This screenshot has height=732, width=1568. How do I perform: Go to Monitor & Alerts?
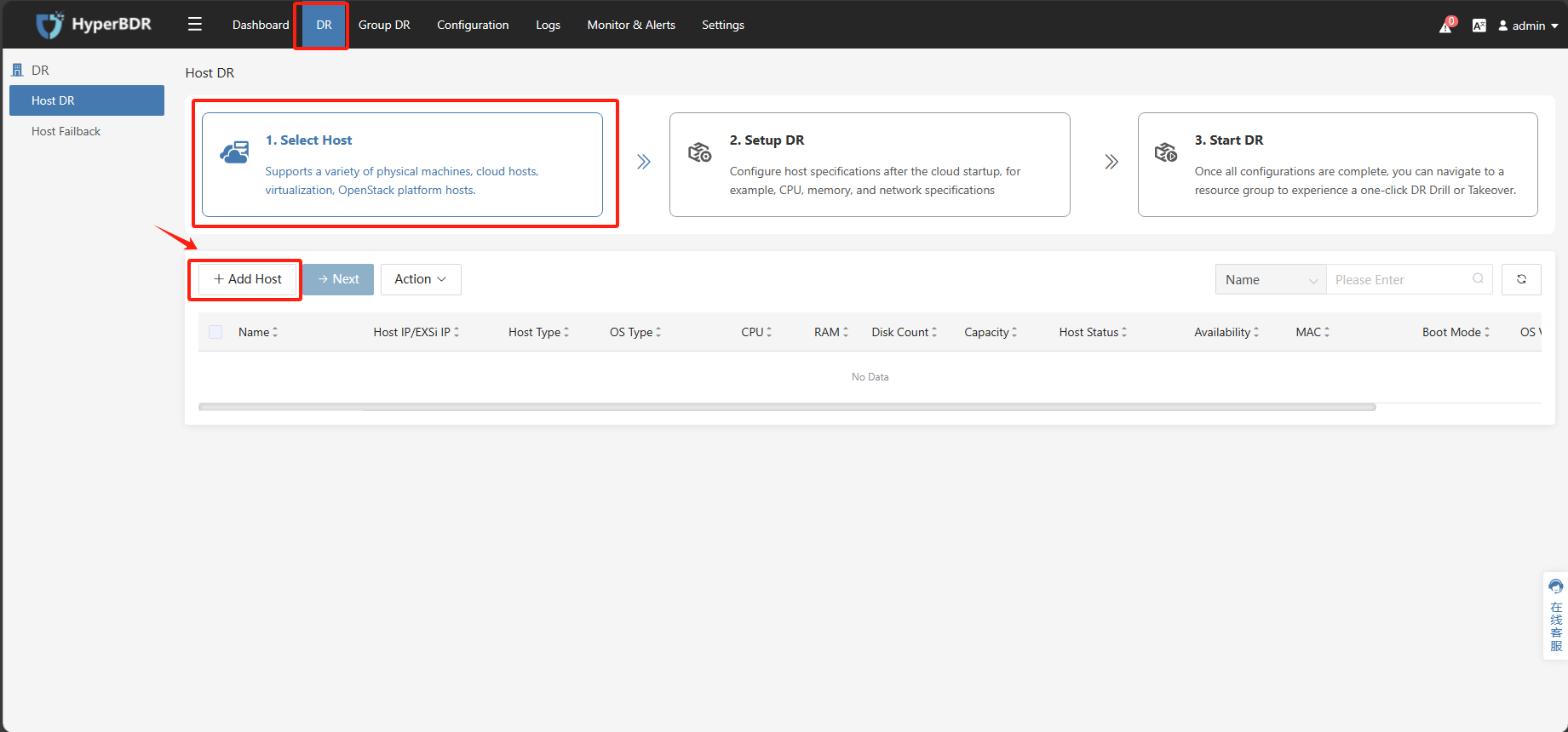631,25
